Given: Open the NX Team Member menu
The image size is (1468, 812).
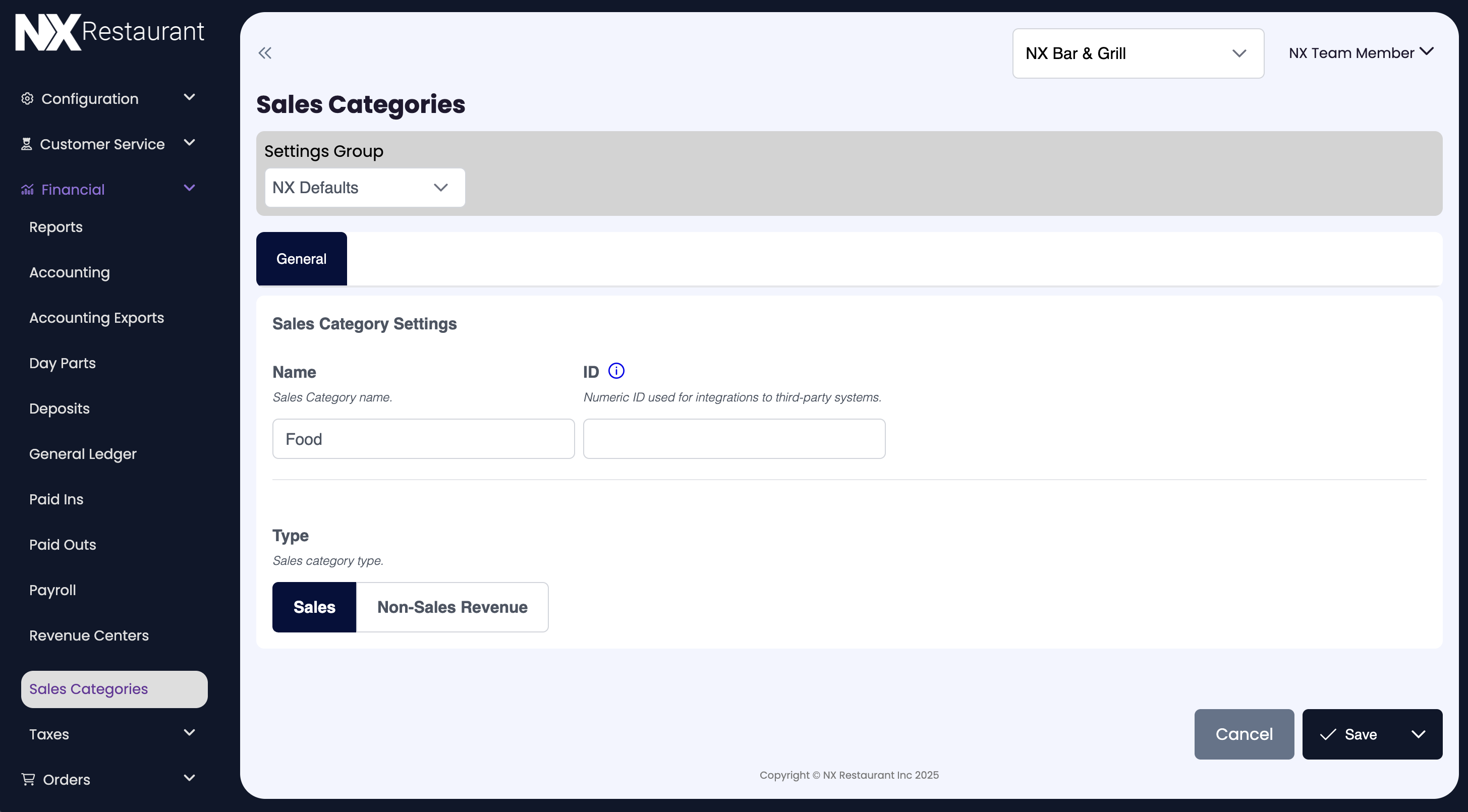Looking at the screenshot, I should click(x=1361, y=52).
